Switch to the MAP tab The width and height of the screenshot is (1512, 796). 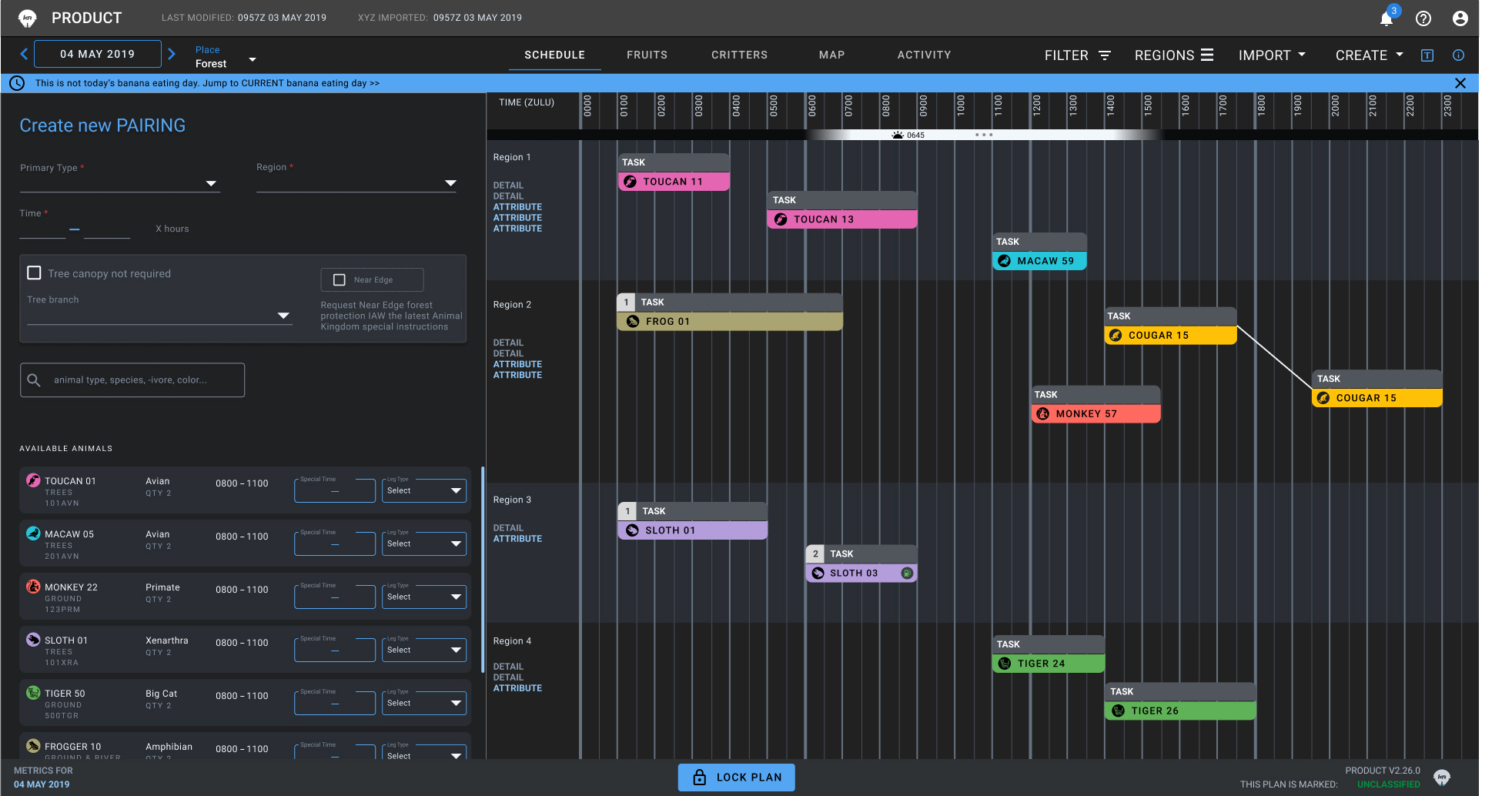click(x=831, y=55)
